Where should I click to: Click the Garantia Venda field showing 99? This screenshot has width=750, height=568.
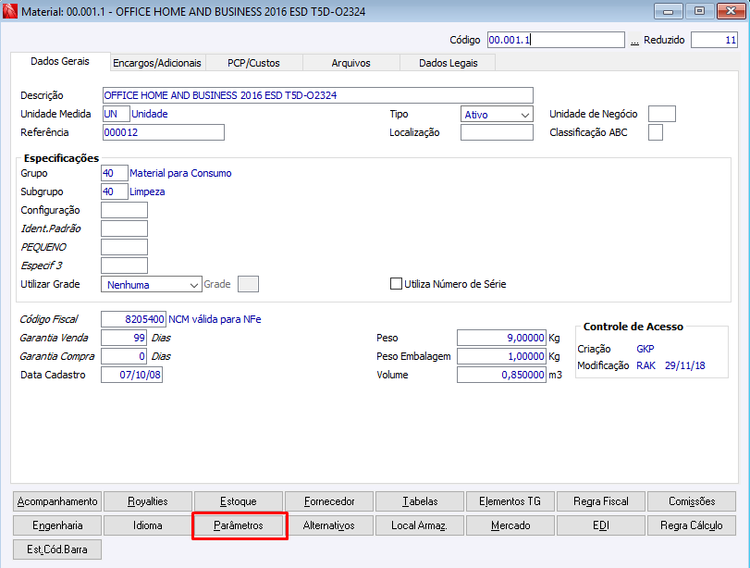124,338
